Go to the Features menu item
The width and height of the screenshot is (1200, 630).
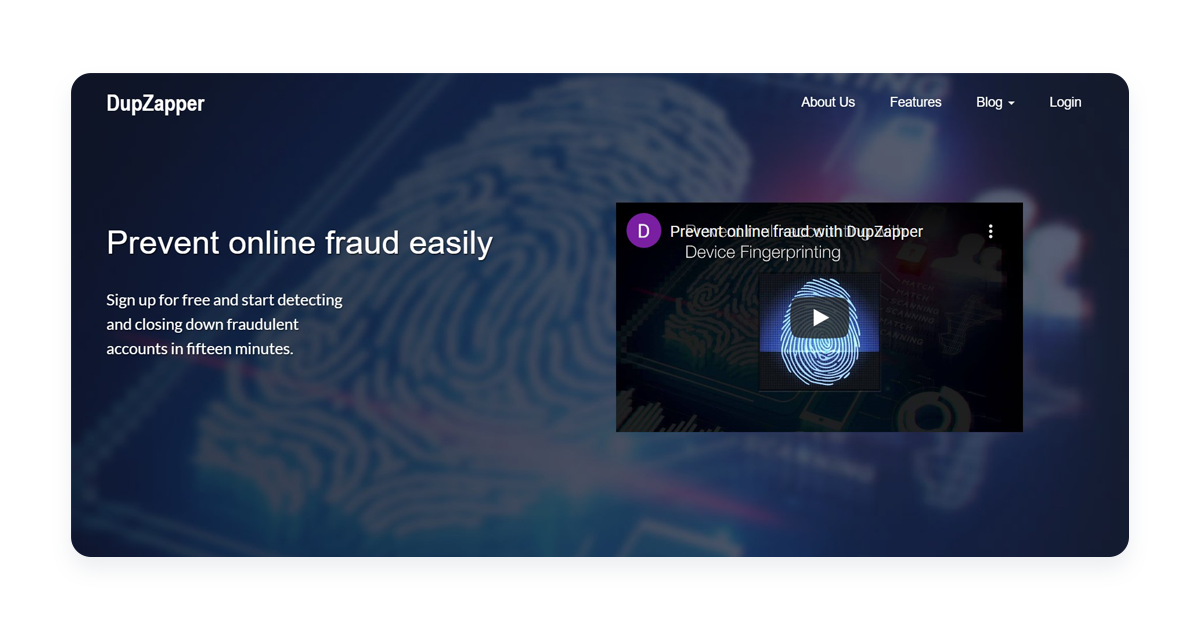[916, 102]
